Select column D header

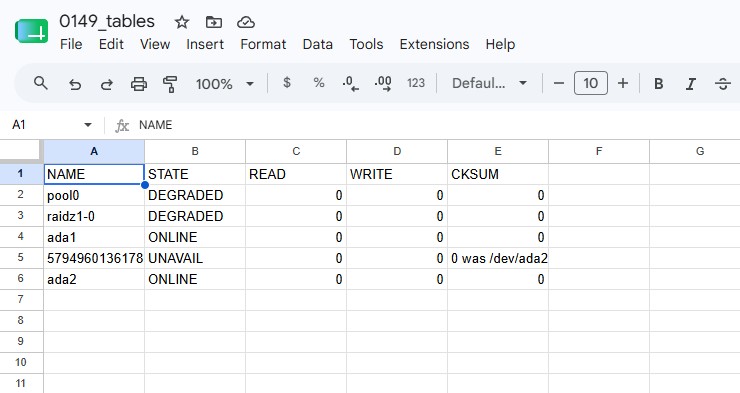pyautogui.click(x=397, y=151)
